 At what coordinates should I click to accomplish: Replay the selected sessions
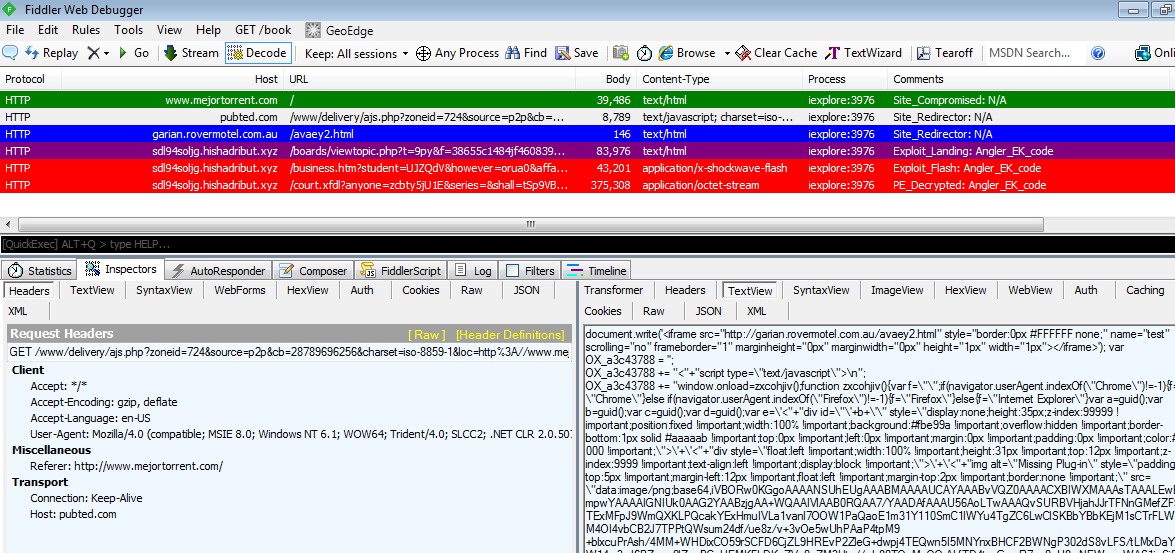tap(52, 53)
